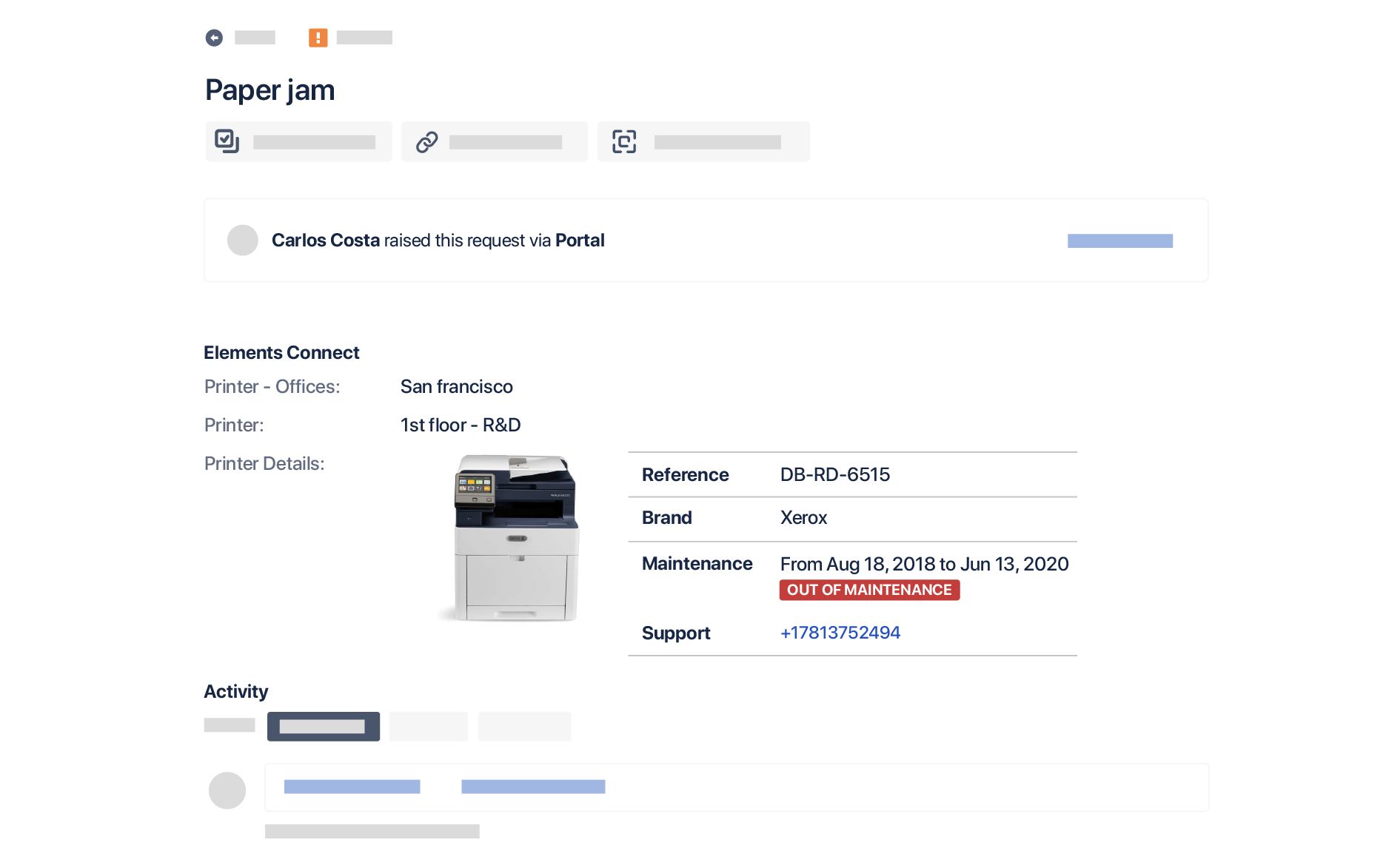
Task: Click the 1st floor - R&D value
Action: [461, 425]
